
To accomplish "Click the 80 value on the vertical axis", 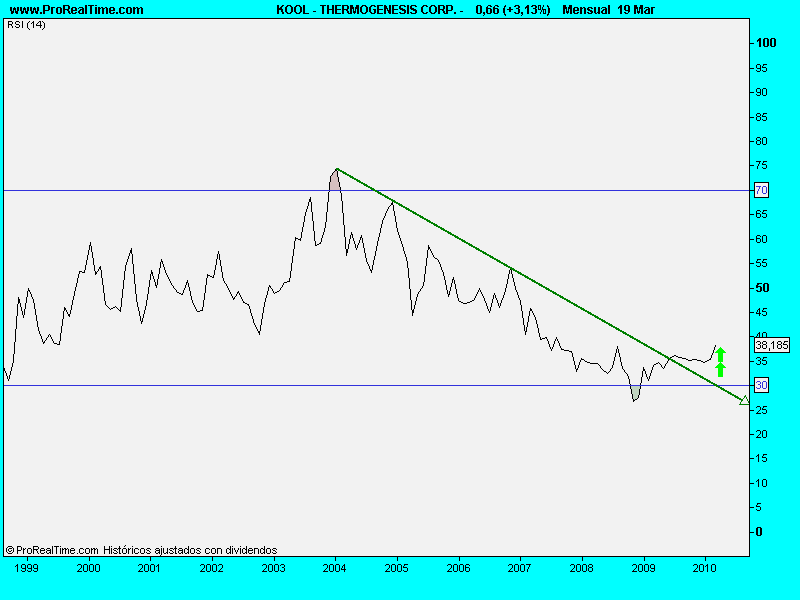I will pyautogui.click(x=761, y=141).
